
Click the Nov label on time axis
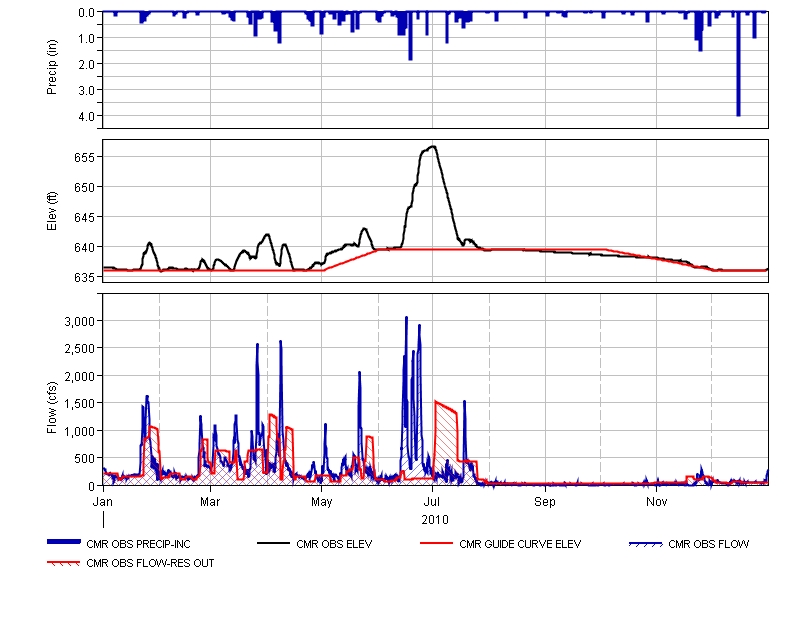pos(657,501)
